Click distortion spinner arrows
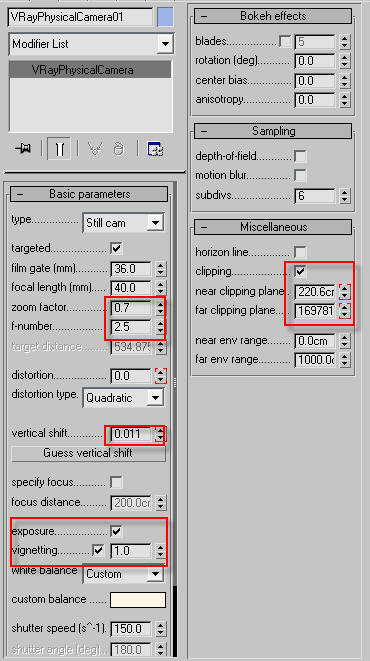Viewport: 370px width, 661px height. 161,376
